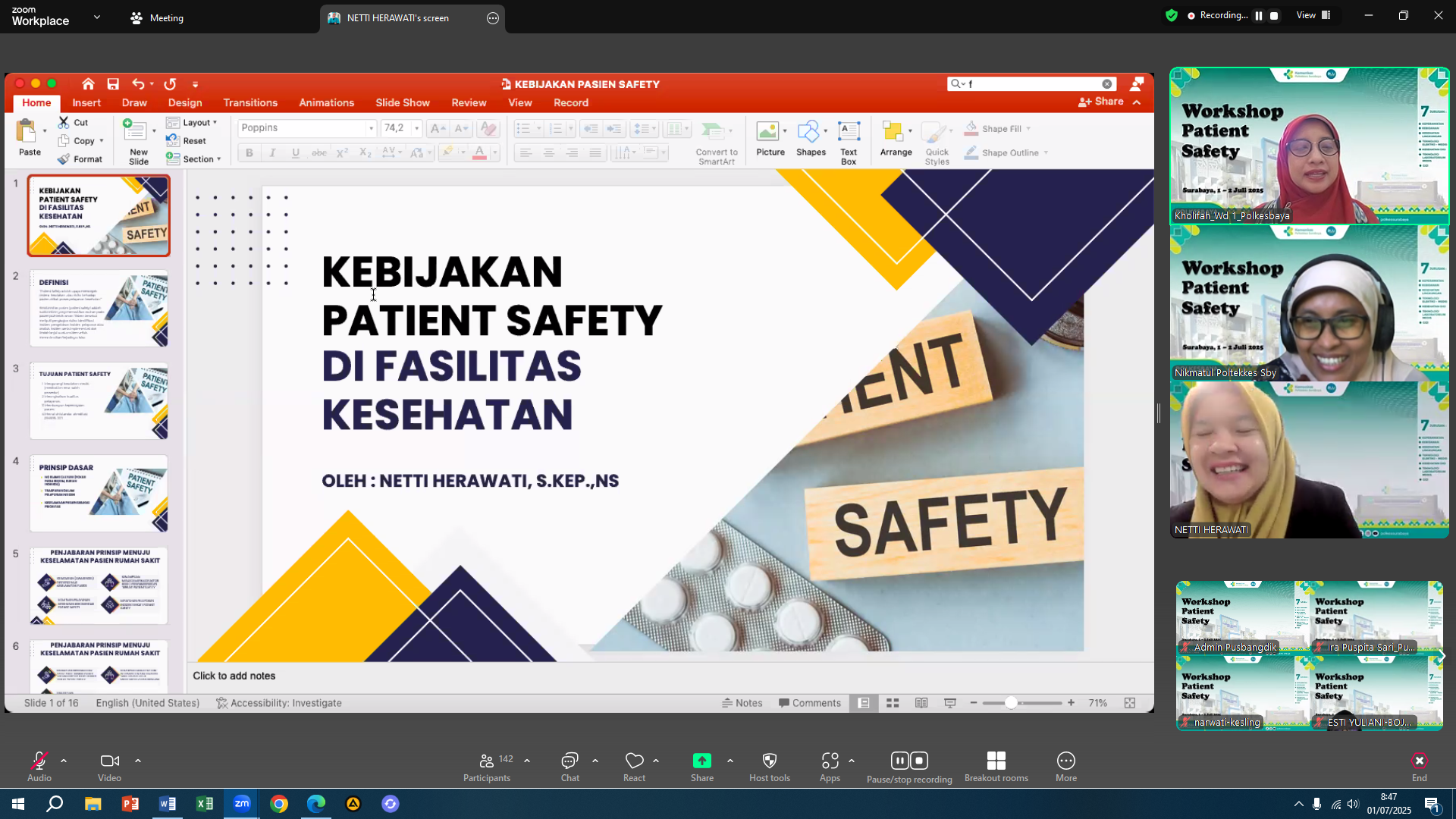The height and width of the screenshot is (819, 1456).
Task: Open the Zoom Chat panel
Action: [x=570, y=767]
